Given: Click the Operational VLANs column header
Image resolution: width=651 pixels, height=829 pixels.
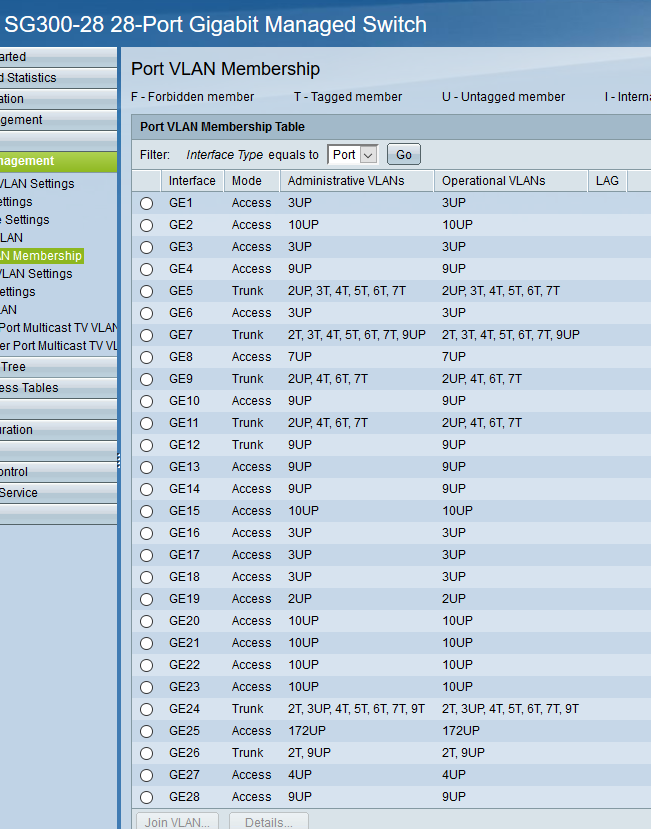Looking at the screenshot, I should [511, 181].
